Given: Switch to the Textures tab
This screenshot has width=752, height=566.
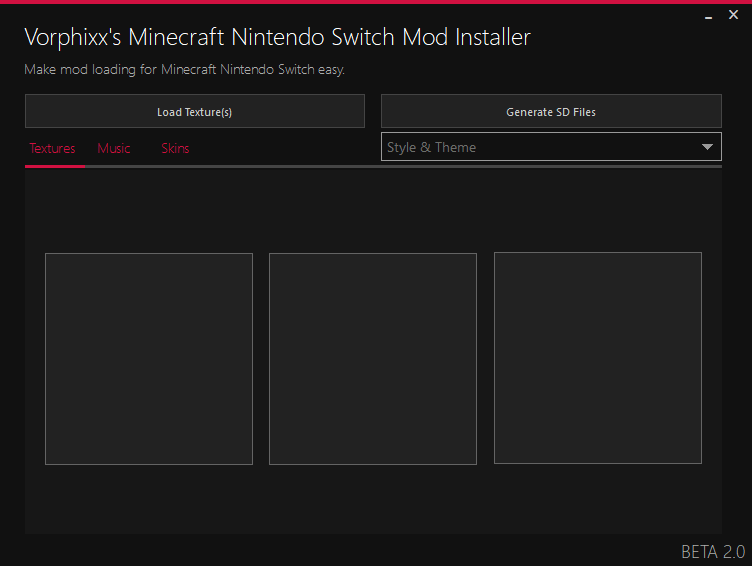Looking at the screenshot, I should 52,148.
